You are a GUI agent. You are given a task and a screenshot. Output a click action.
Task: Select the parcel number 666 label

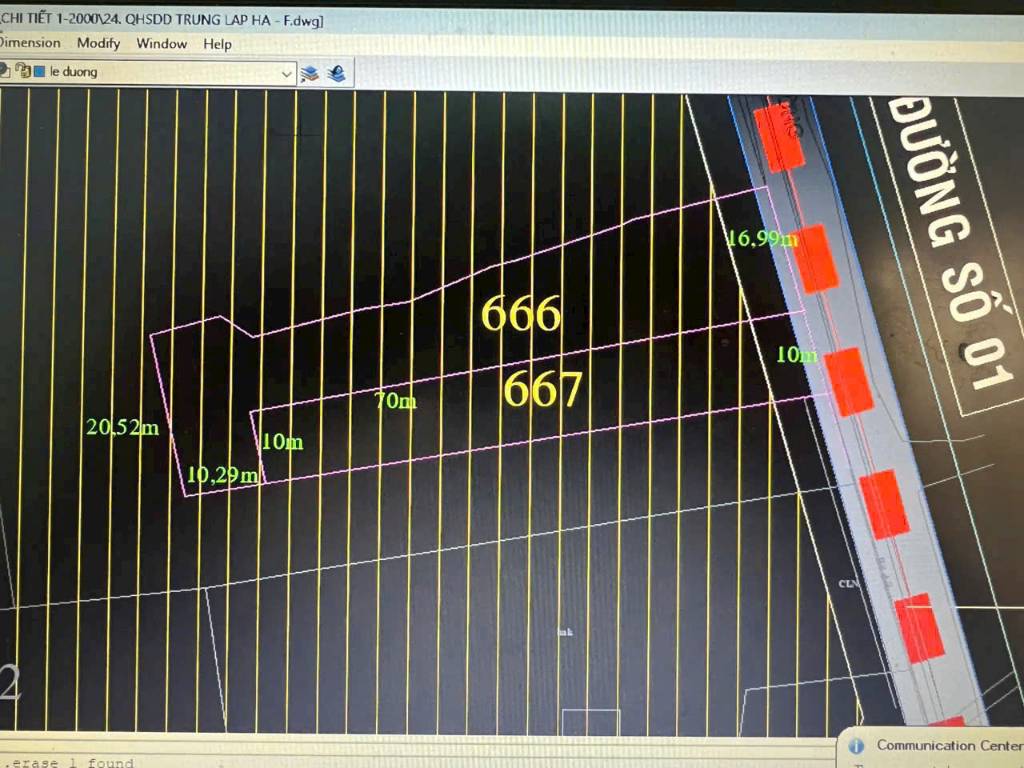click(521, 315)
